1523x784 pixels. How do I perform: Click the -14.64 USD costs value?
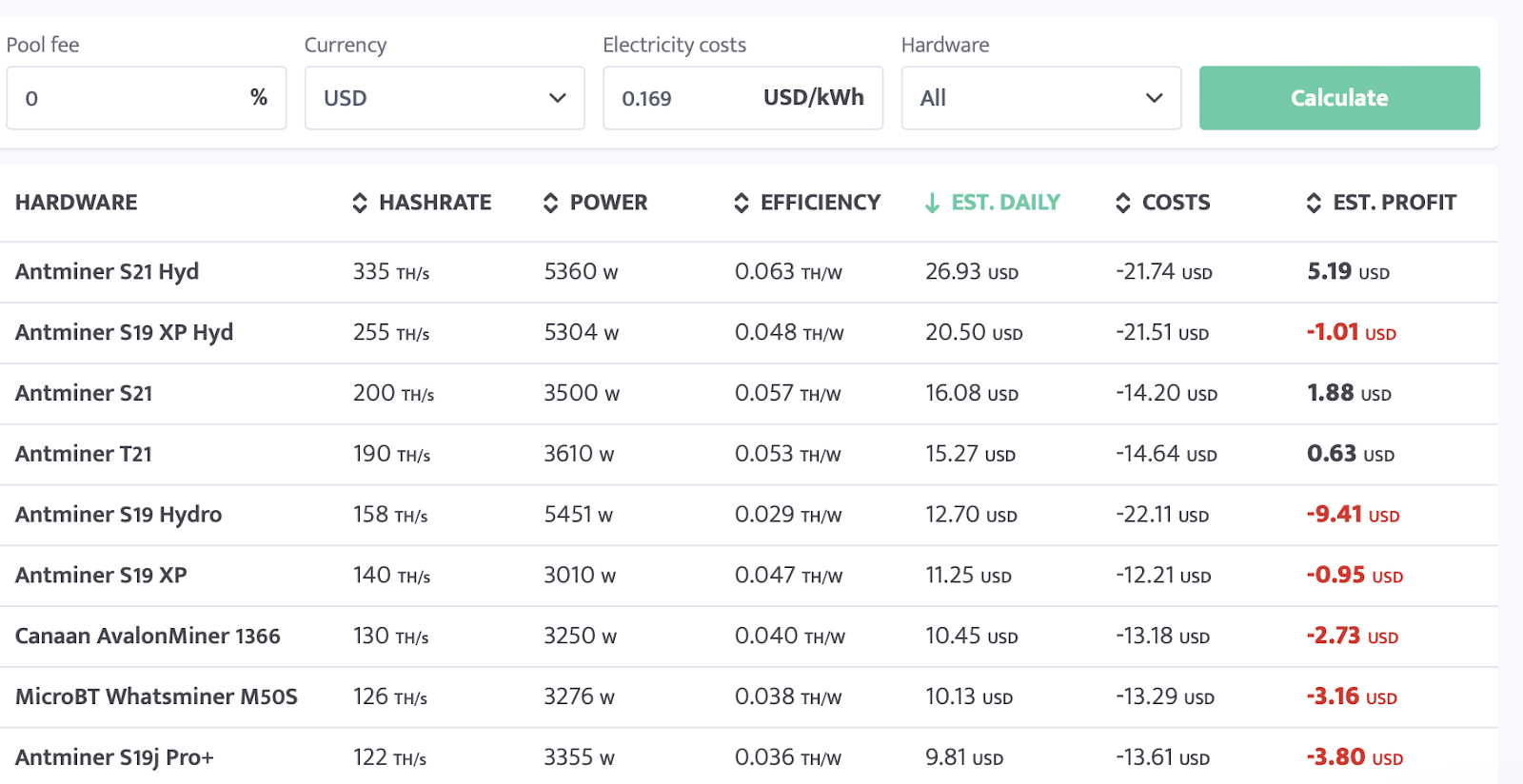pos(1166,454)
